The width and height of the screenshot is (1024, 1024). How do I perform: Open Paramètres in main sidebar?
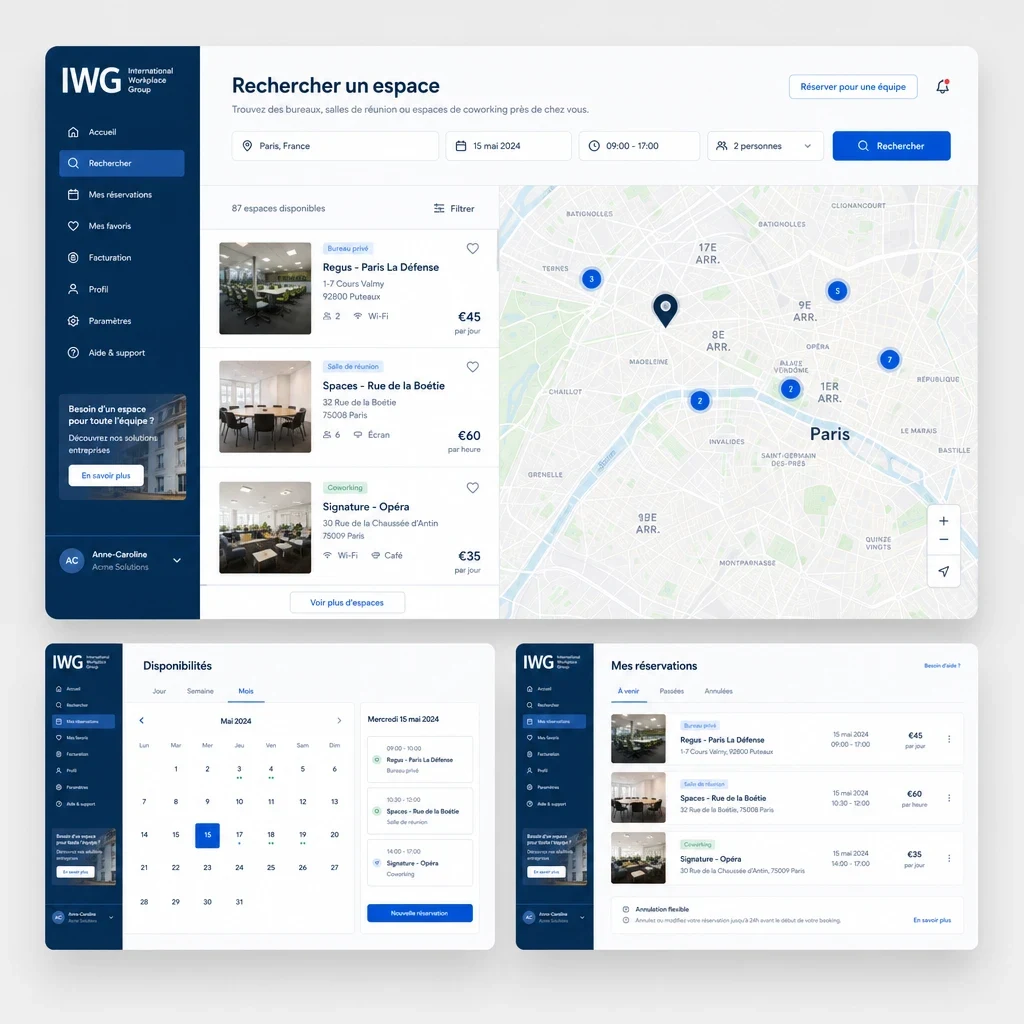121,321
